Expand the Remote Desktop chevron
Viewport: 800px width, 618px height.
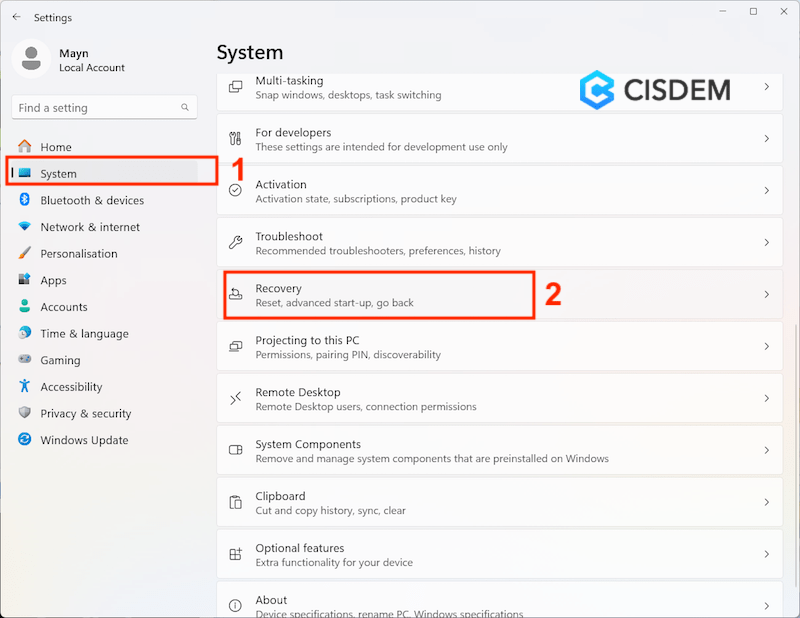coord(767,399)
